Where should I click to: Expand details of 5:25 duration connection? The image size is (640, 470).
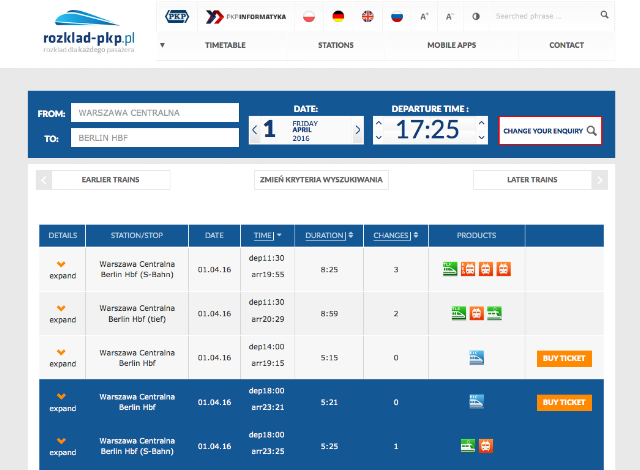[62, 447]
